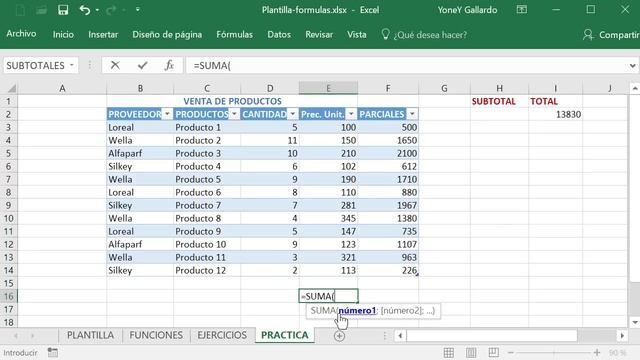Select column E header
The width and height of the screenshot is (640, 360).
pos(328,88)
